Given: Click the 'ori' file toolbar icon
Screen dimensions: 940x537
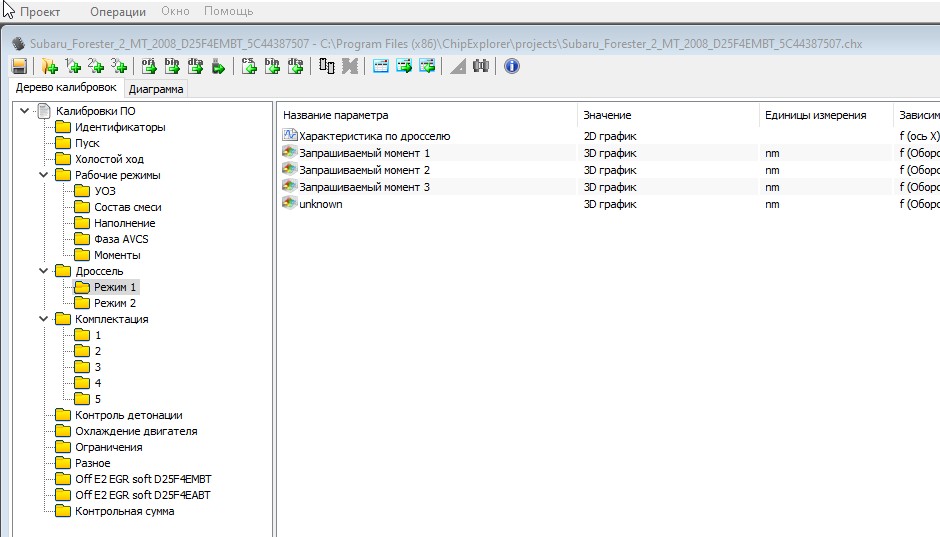Looking at the screenshot, I should click(149, 66).
